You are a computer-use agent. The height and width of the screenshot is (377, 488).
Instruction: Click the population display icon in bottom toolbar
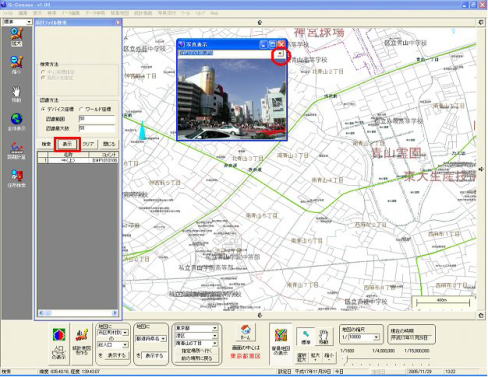coord(59,343)
